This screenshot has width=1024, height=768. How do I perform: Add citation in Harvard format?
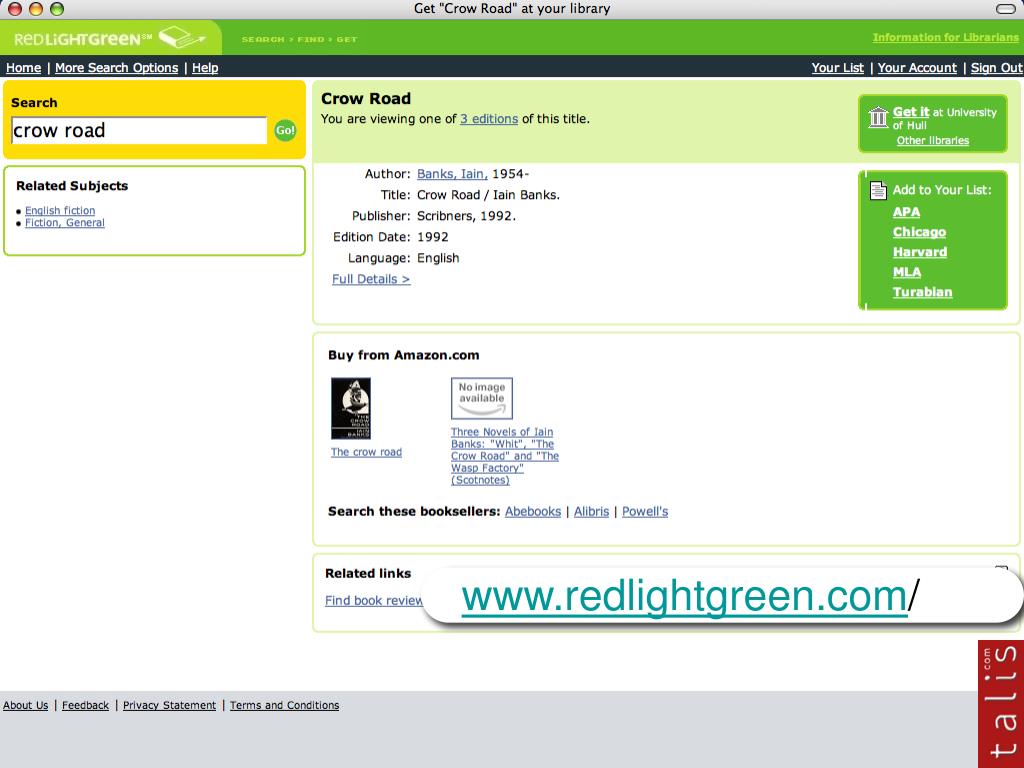coord(920,252)
